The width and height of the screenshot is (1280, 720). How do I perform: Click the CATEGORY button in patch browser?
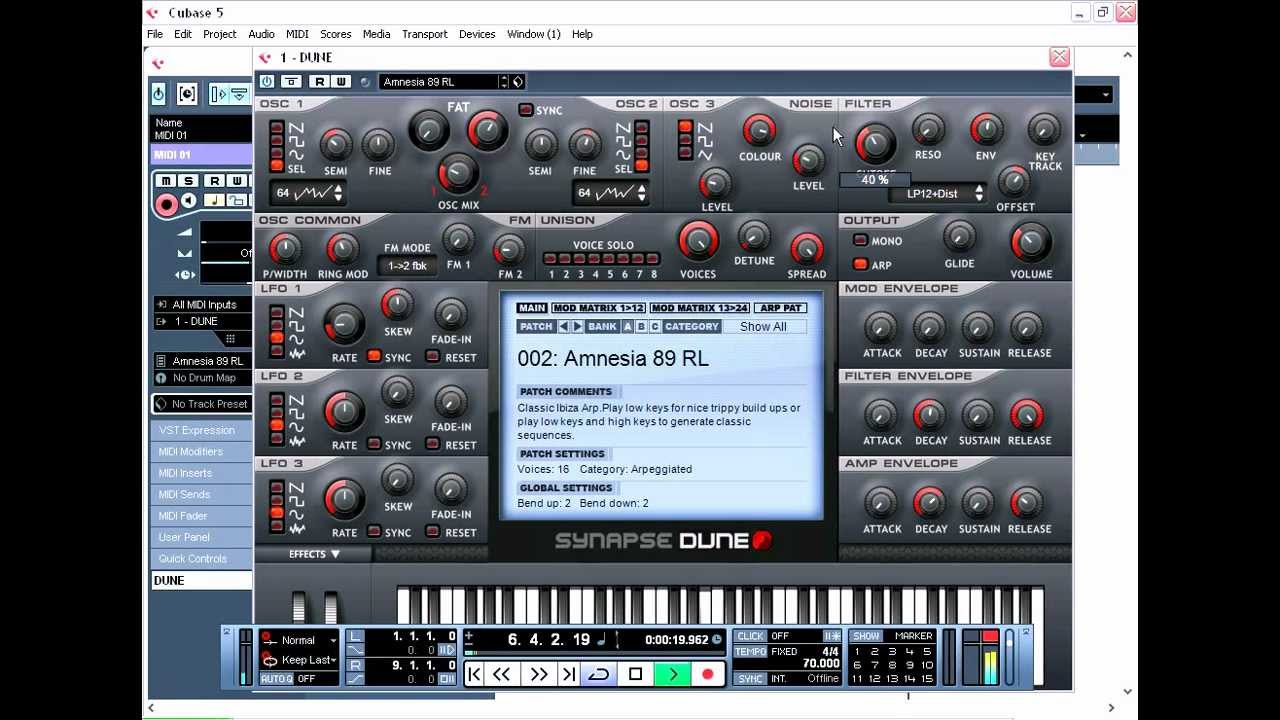(x=692, y=327)
